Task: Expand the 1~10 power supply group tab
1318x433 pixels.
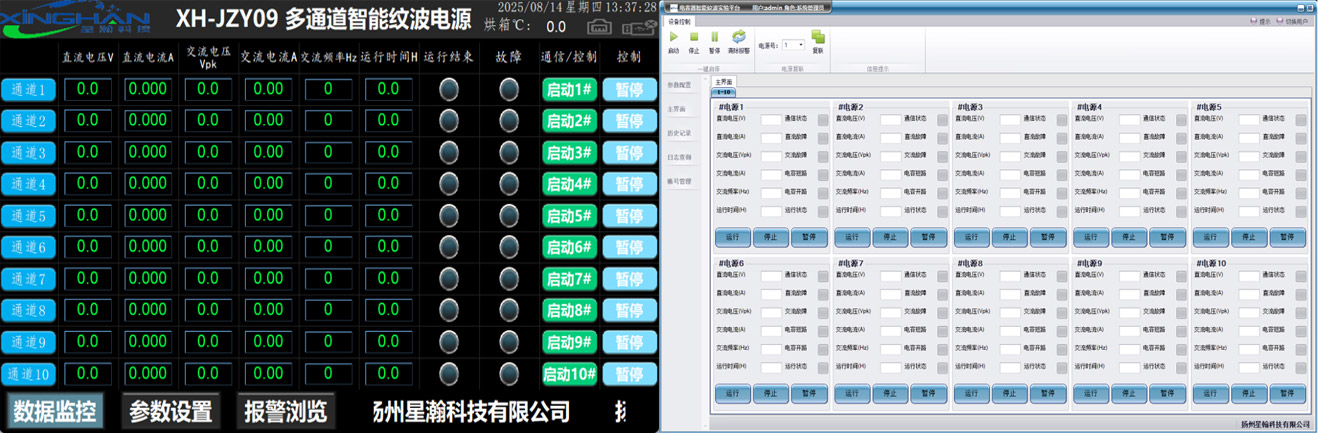Action: tap(722, 92)
